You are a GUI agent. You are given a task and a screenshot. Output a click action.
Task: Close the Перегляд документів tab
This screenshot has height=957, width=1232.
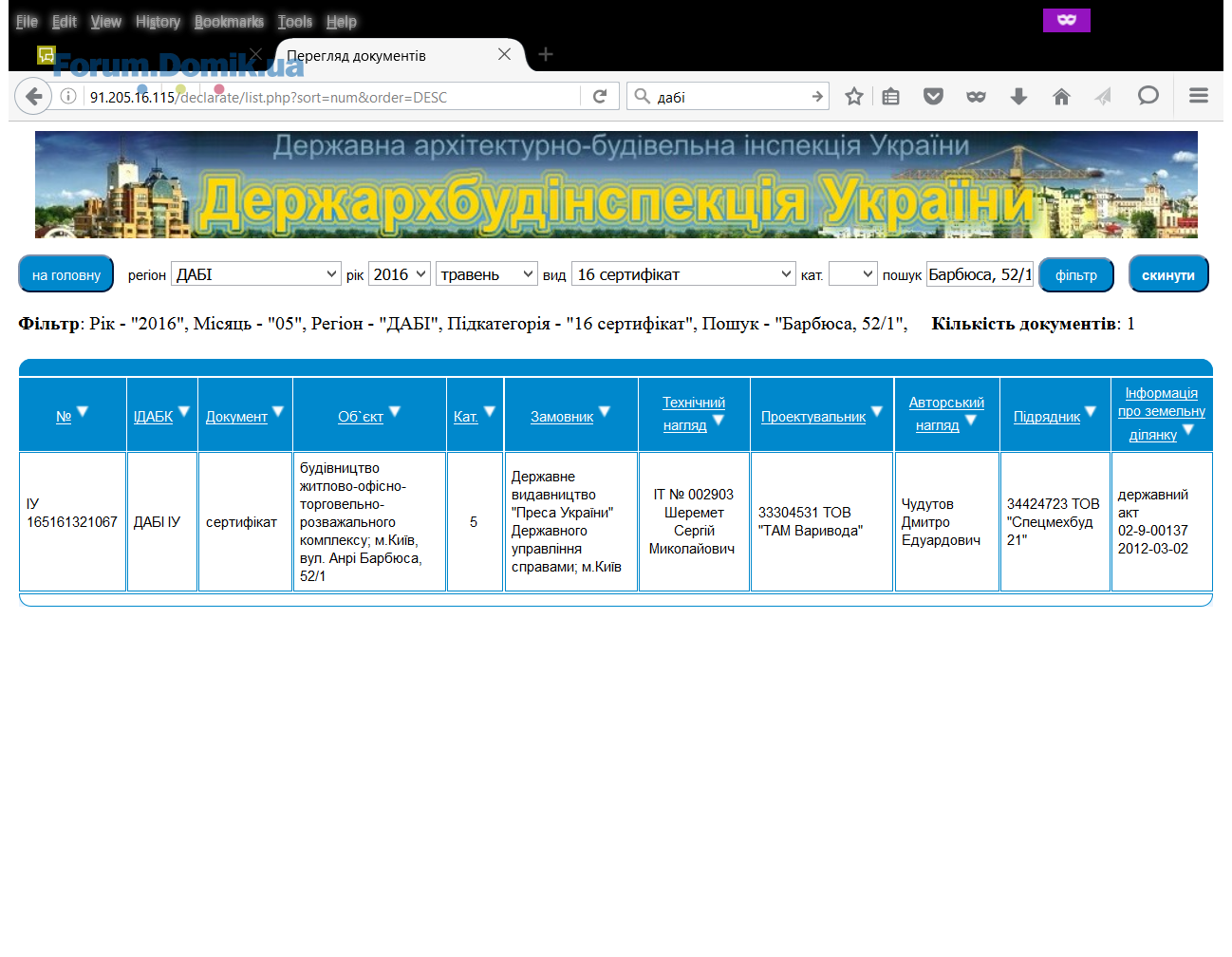504,54
